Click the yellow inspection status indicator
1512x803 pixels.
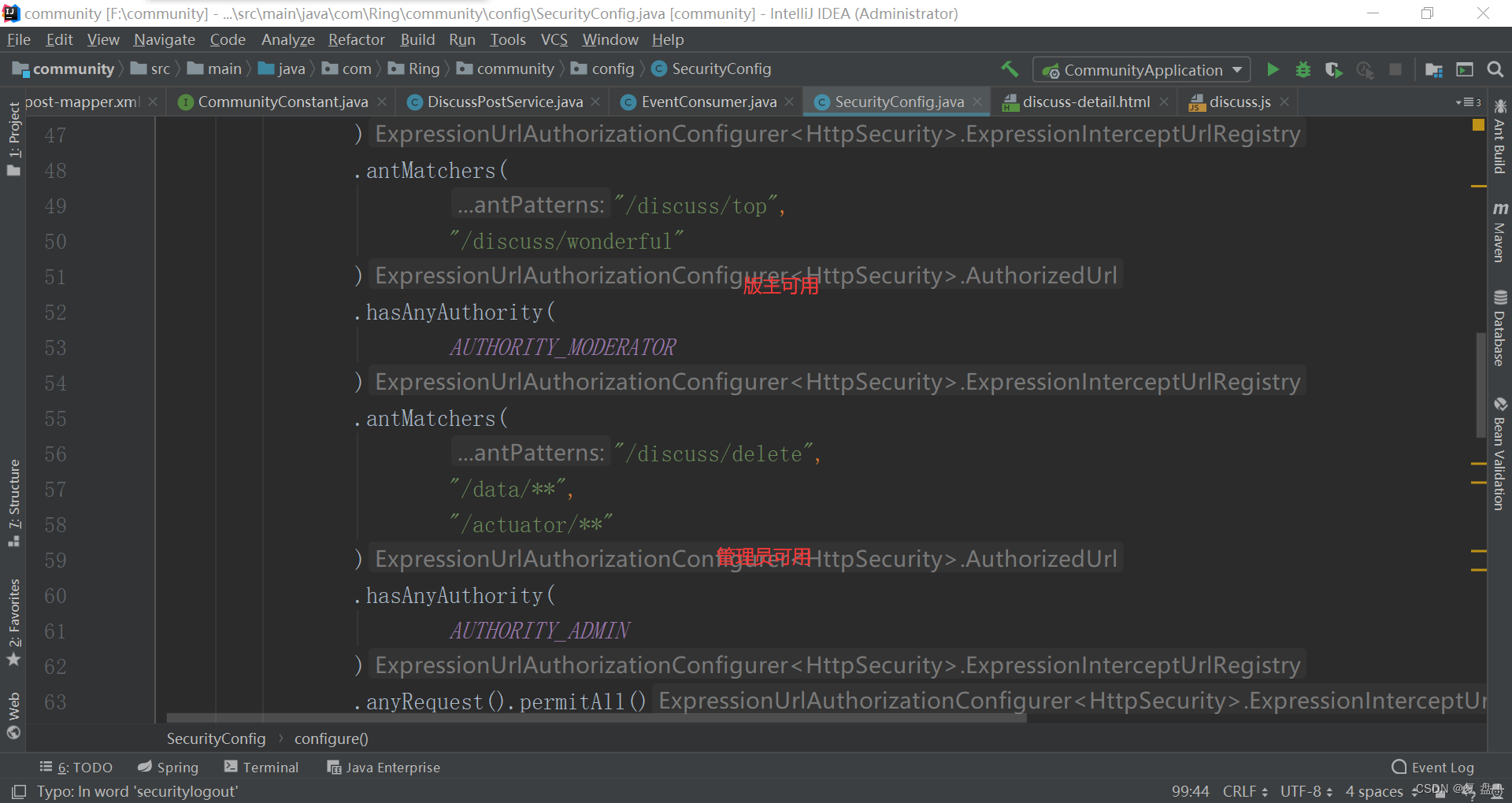point(1478,124)
